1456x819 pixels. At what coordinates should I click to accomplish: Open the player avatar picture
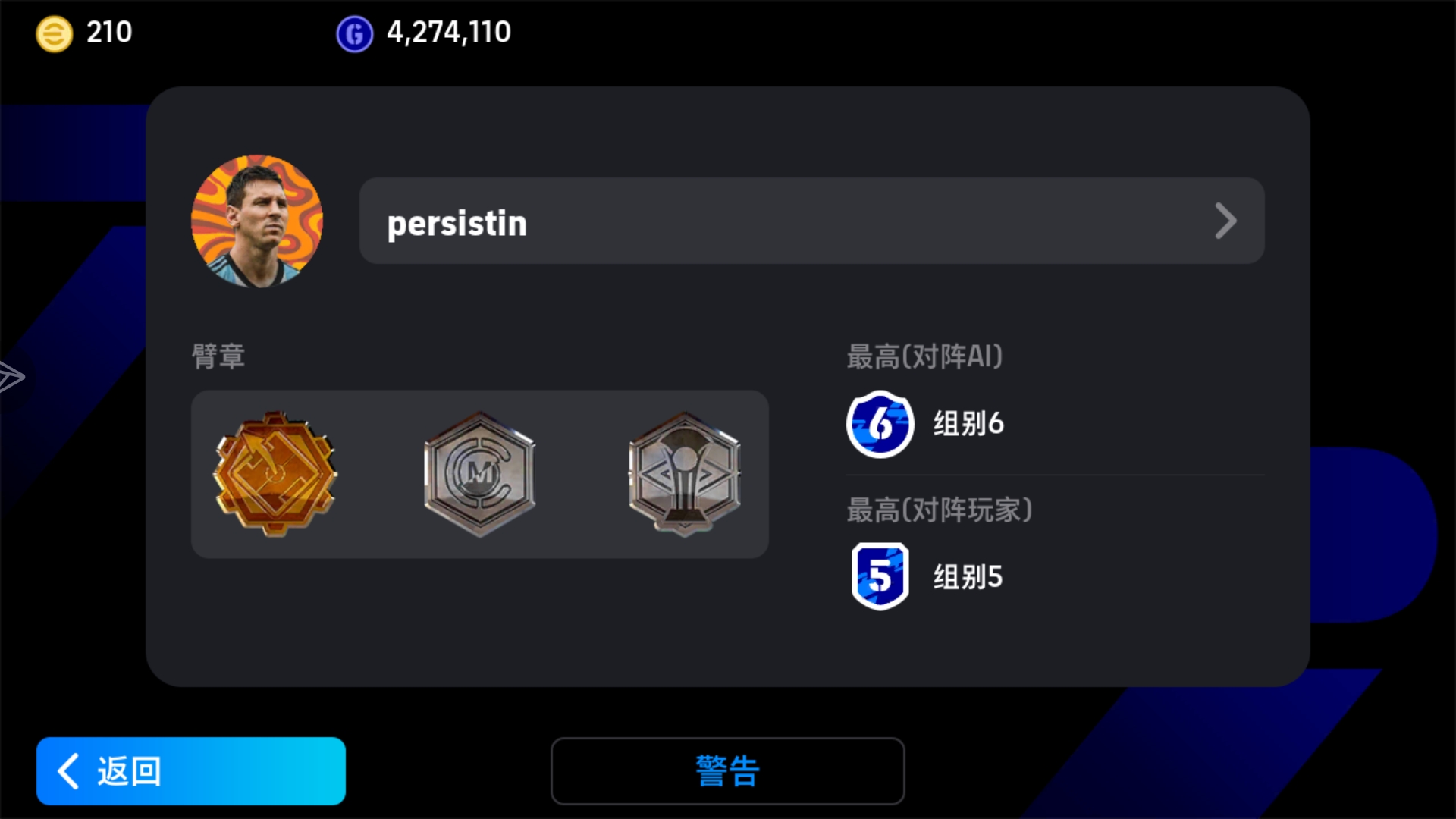click(257, 221)
